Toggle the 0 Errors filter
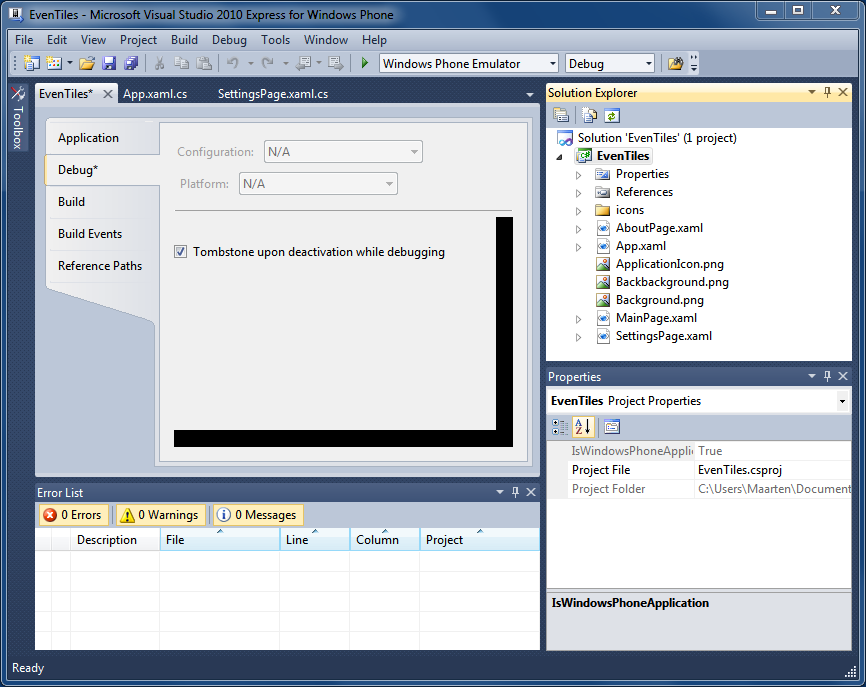The image size is (866, 687). (x=73, y=515)
